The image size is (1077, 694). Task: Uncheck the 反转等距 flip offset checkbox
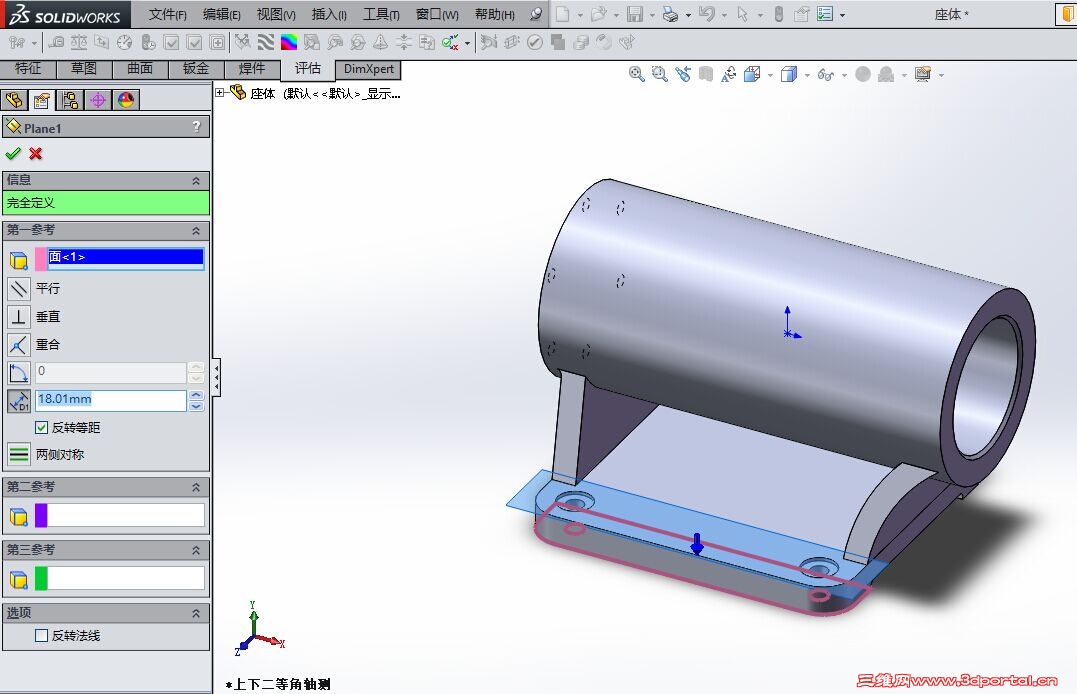coord(41,427)
